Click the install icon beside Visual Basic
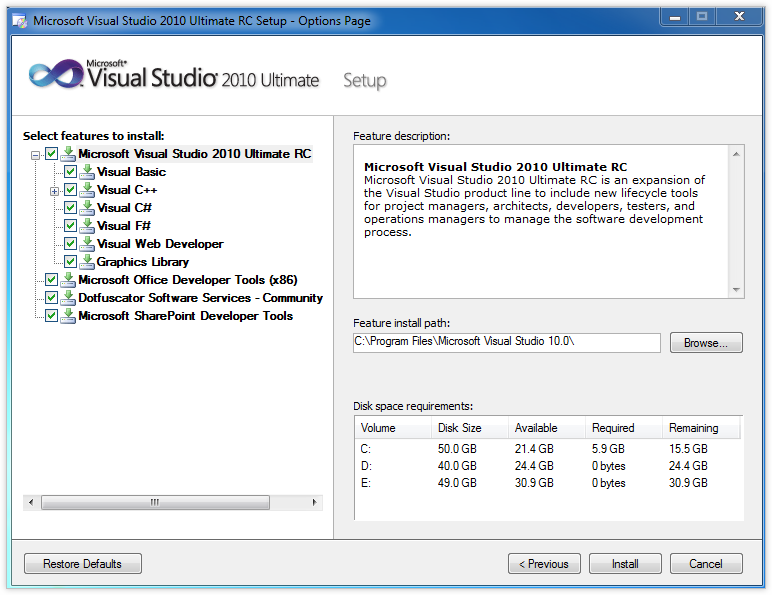772x595 pixels. pos(87,172)
